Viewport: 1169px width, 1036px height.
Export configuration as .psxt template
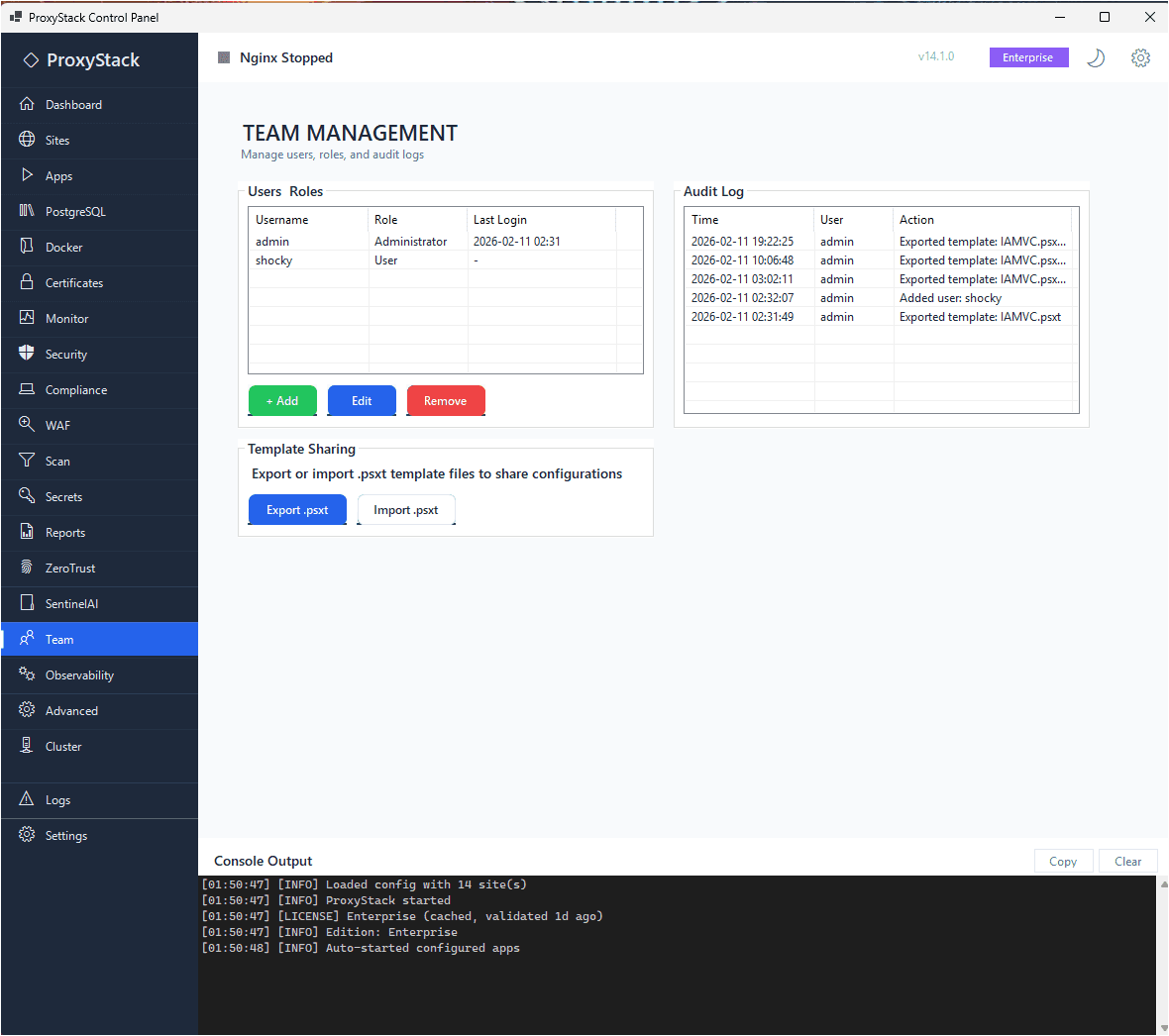297,509
